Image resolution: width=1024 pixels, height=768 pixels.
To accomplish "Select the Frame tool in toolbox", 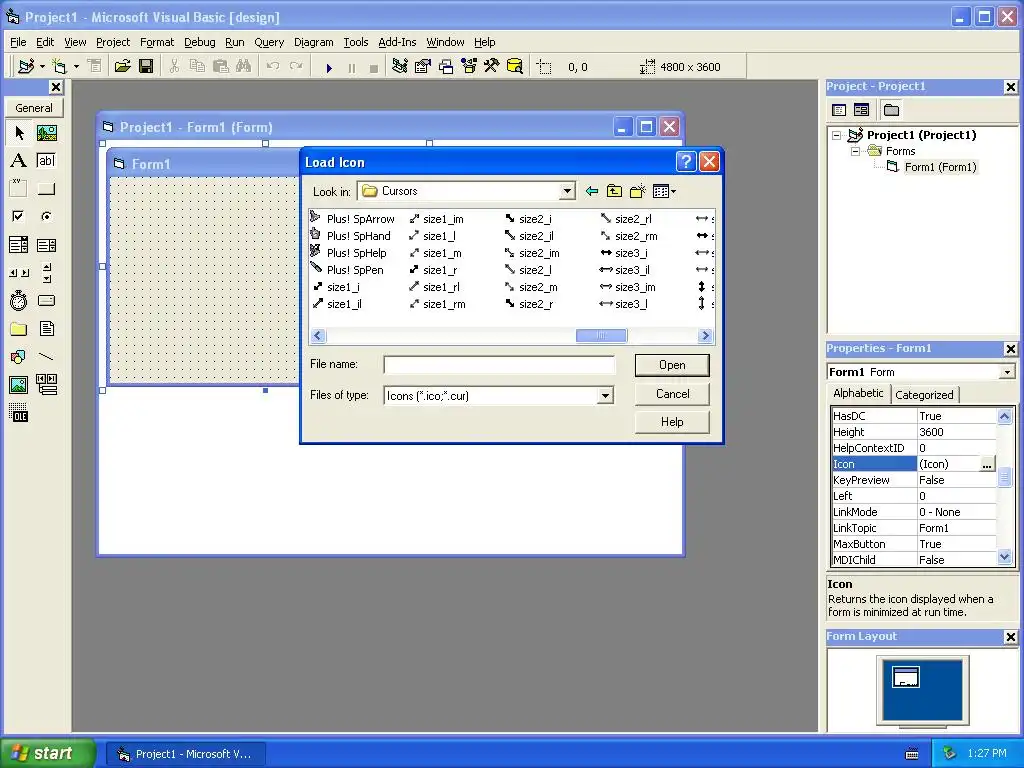I will coord(19,189).
